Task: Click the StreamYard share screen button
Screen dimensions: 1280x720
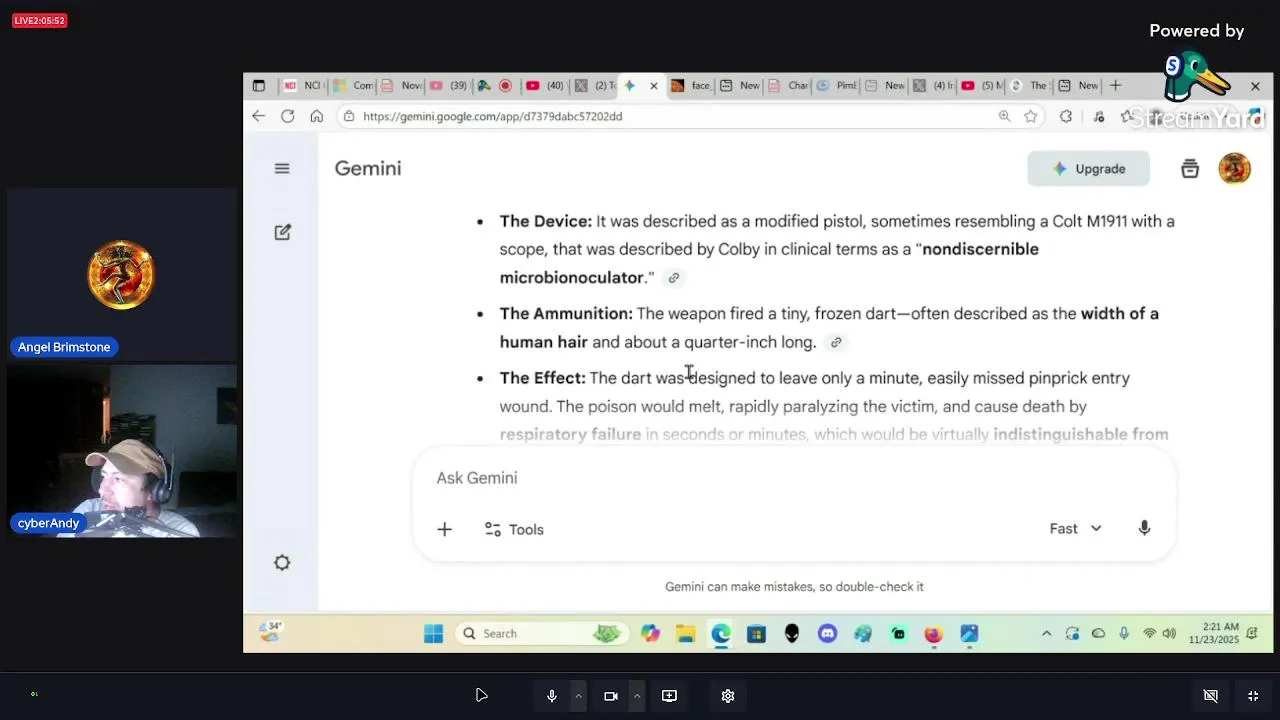Action: tap(669, 696)
